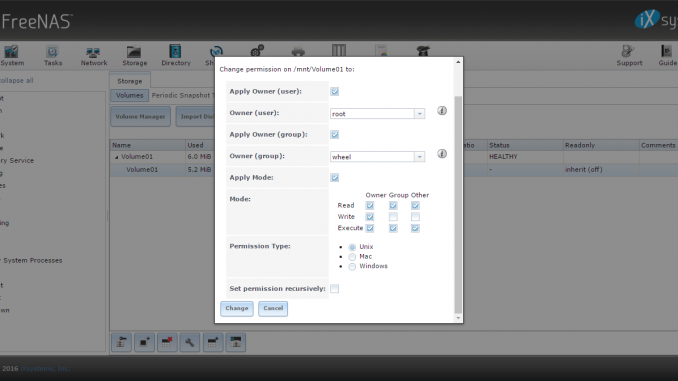Click the iXsystems, Inc. footer link
This screenshot has height=381, width=678.
pyautogui.click(x=45, y=368)
